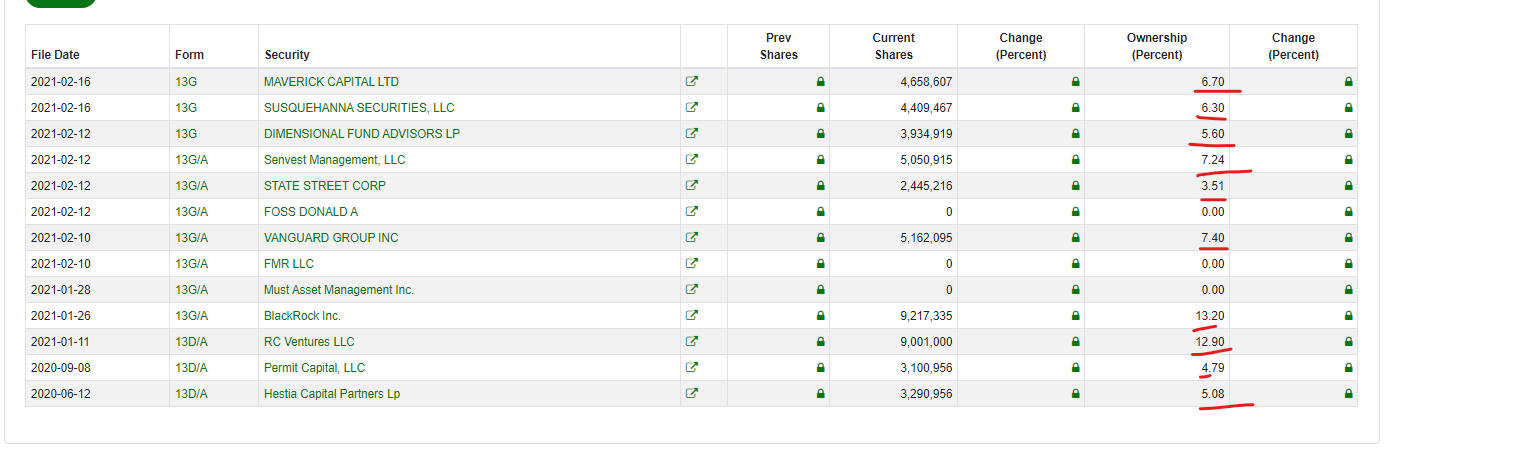Click rightmost lock icon in MAVERICK row
The image size is (1524, 468).
[x=1348, y=82]
